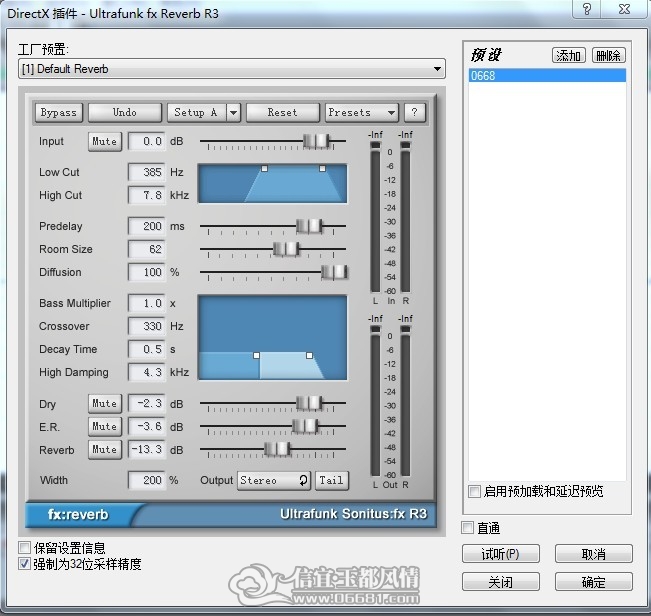Click the 试听(P) preview button
Image resolution: width=651 pixels, height=616 pixels.
[501, 554]
